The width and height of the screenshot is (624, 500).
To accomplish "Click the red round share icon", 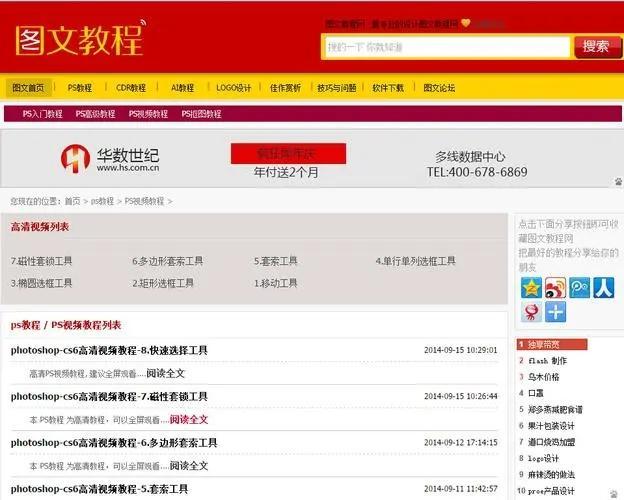I will 531,312.
